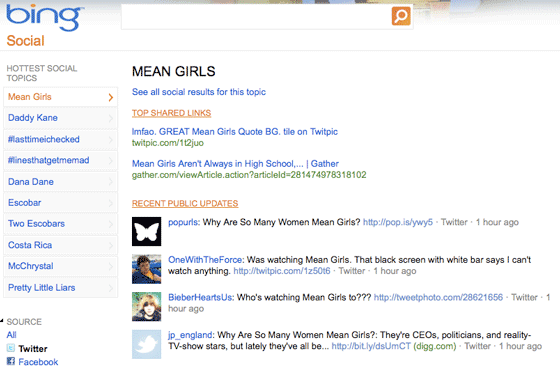Select the #linesthatgetmemad topic
The image size is (560, 376).
click(60, 160)
